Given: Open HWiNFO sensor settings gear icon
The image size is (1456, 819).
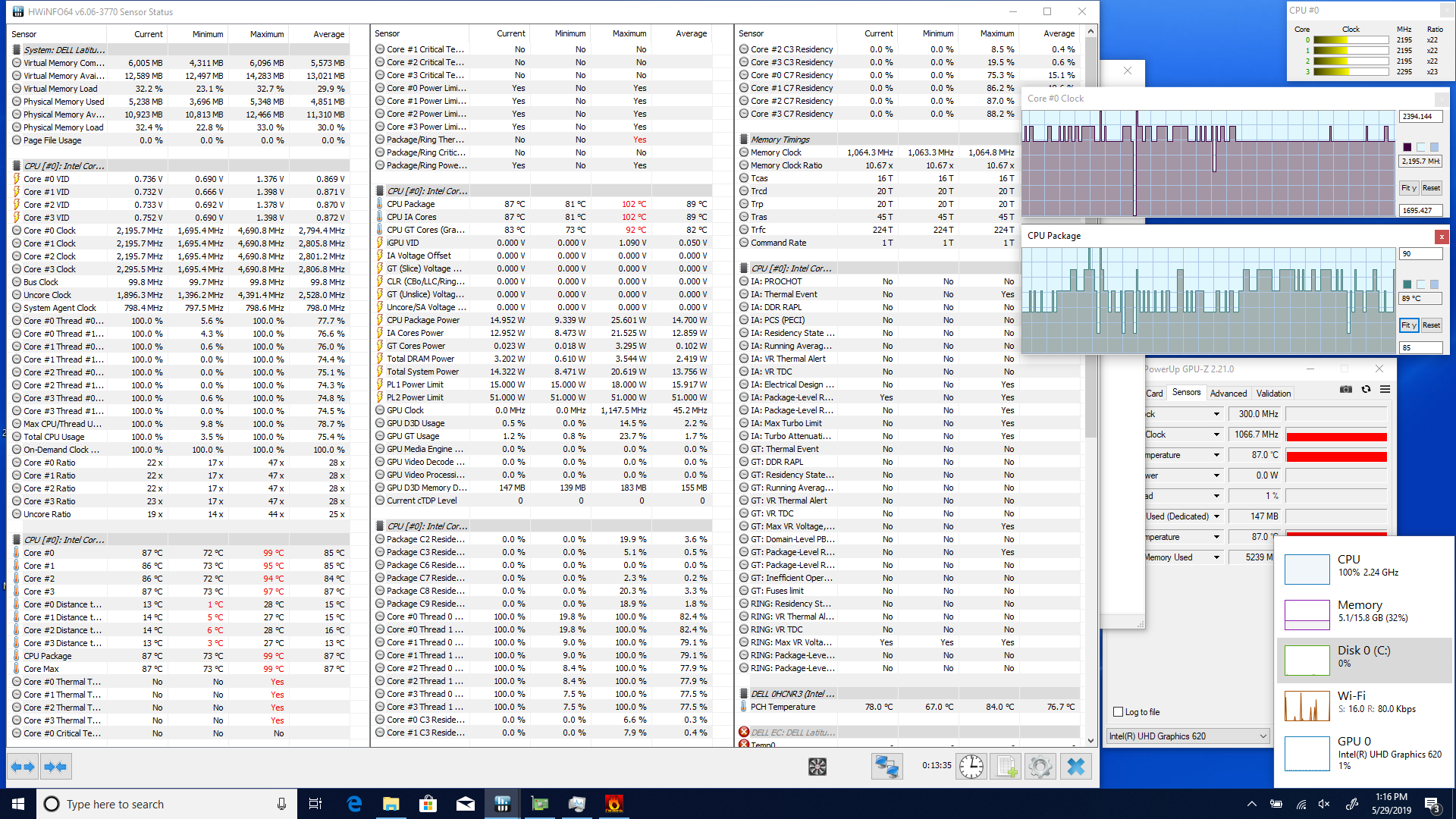Looking at the screenshot, I should click(x=1040, y=767).
